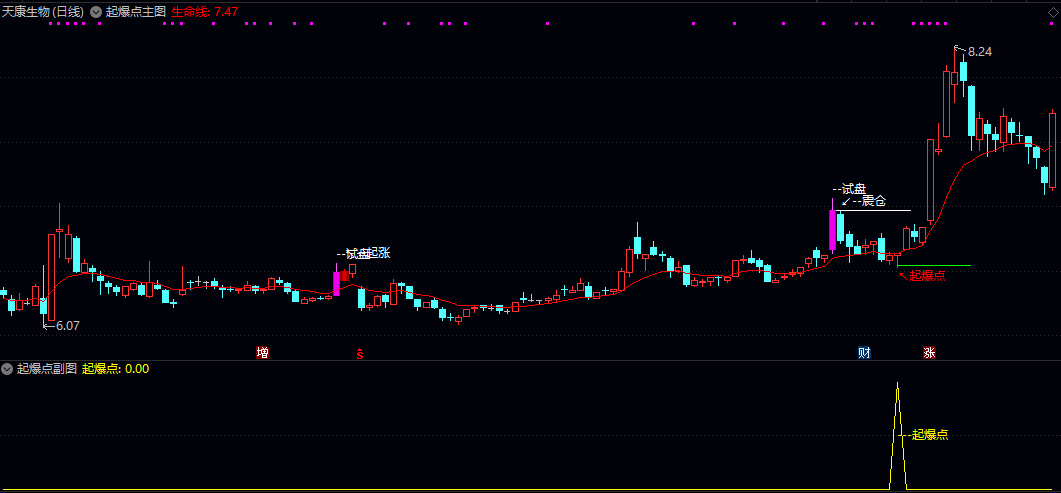The height and width of the screenshot is (493, 1061).
Task: Open the red S event marker
Action: pos(360,353)
